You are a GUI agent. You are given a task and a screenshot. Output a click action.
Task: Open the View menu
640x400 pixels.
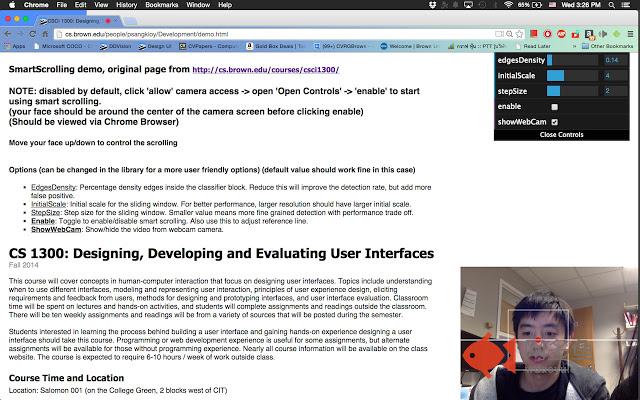coord(101,5)
